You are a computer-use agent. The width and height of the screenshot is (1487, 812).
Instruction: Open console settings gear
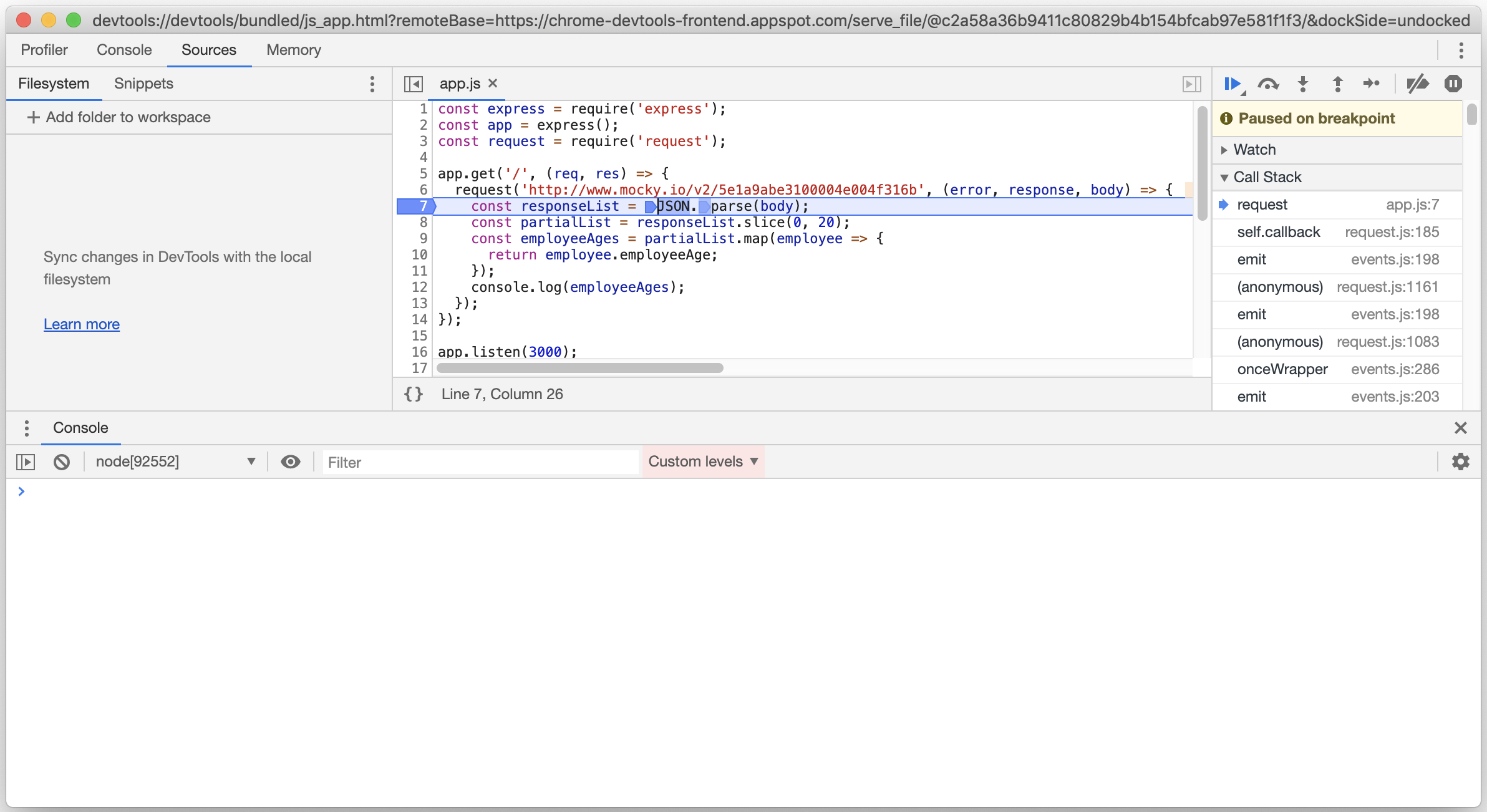[x=1461, y=462]
